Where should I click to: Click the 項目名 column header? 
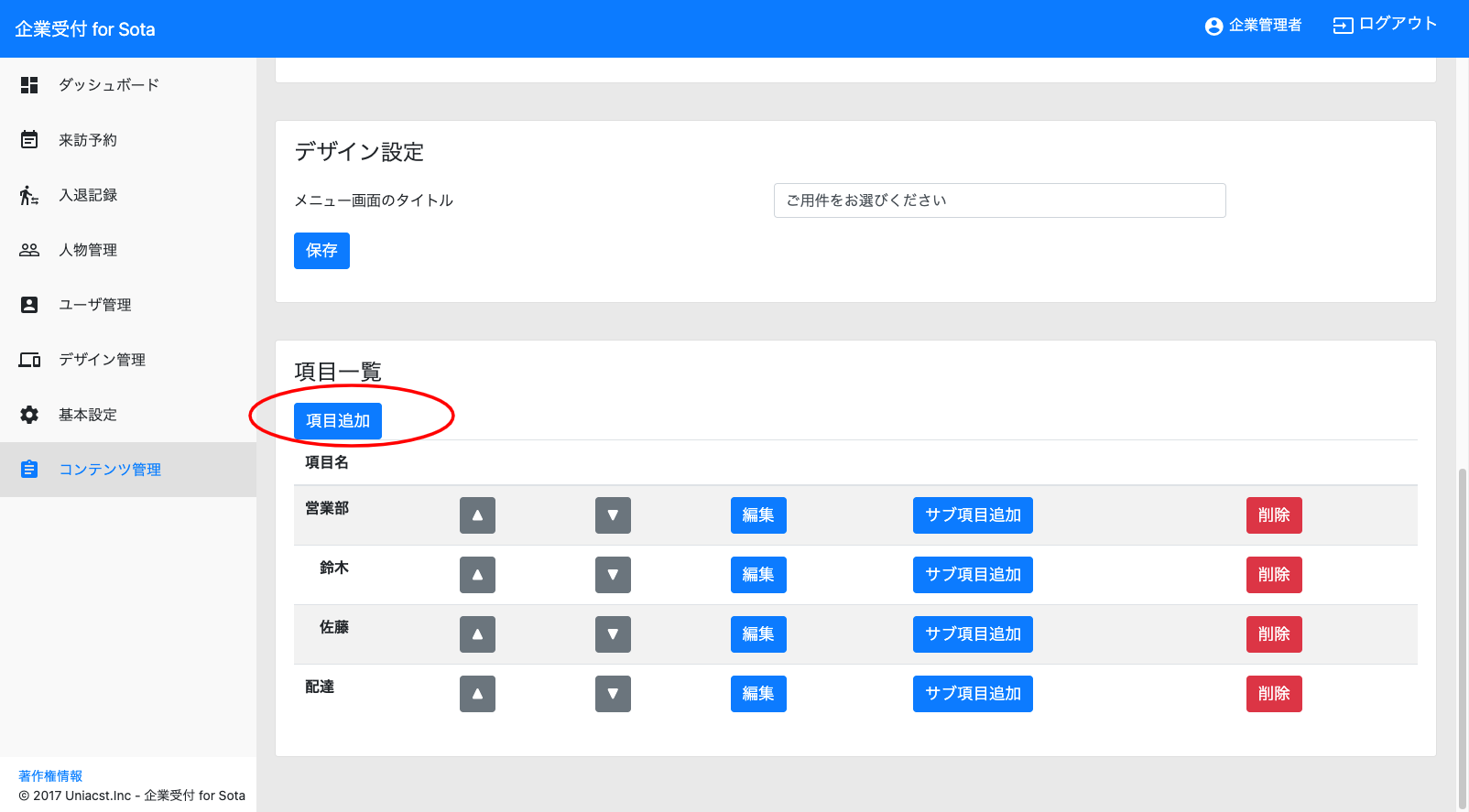click(x=327, y=462)
